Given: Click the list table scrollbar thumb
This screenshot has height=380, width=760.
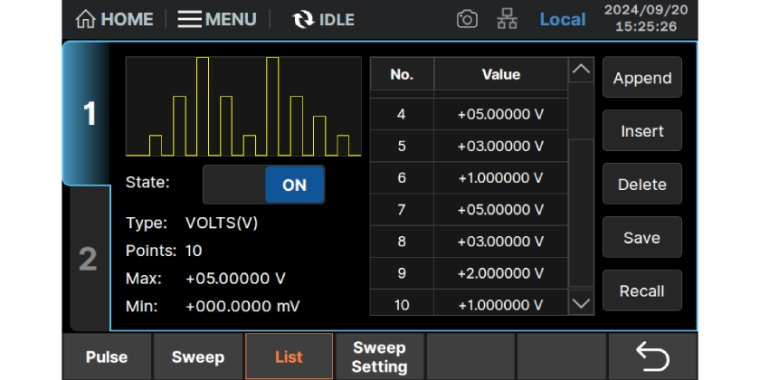Looking at the screenshot, I should (x=581, y=213).
